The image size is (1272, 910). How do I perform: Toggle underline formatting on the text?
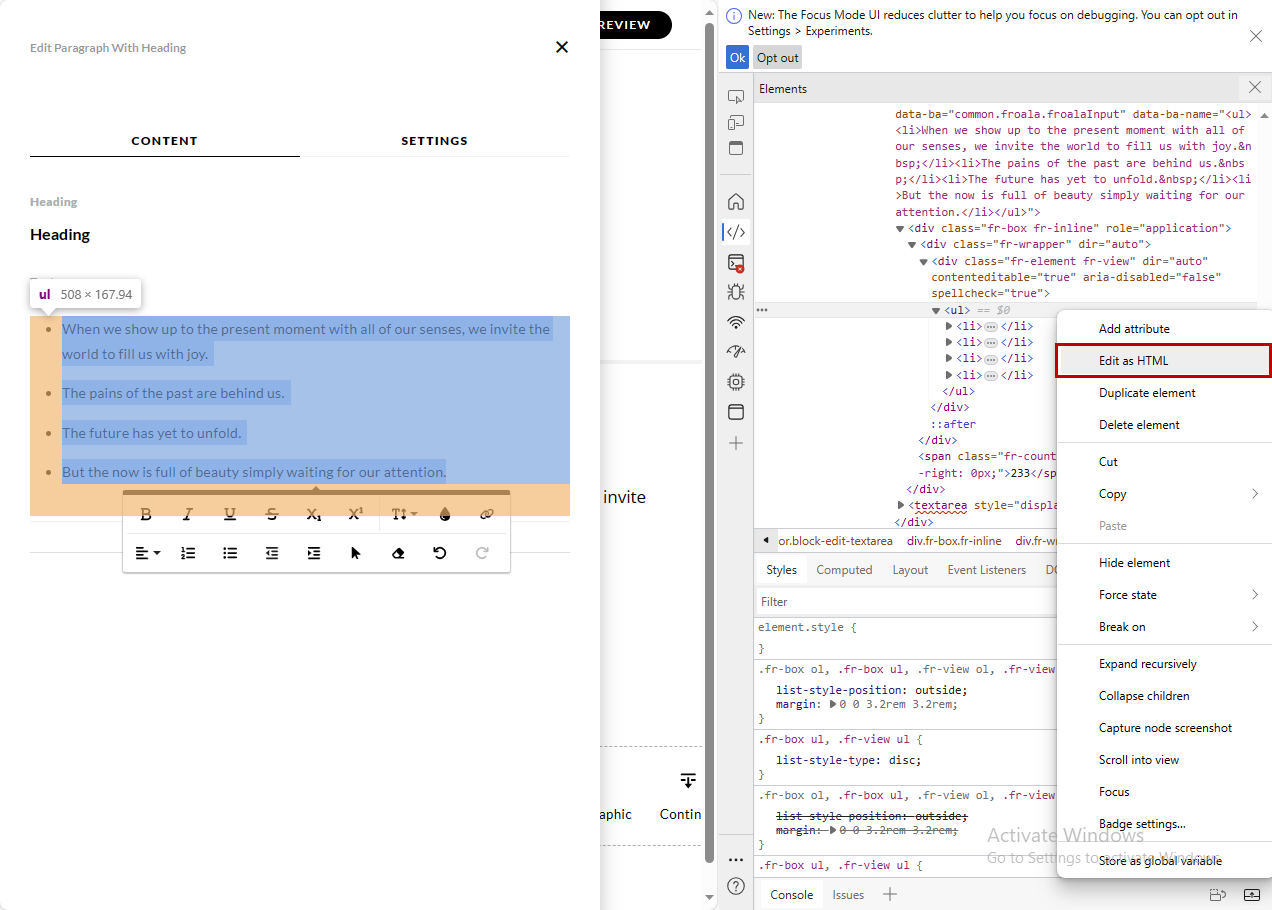[230, 514]
